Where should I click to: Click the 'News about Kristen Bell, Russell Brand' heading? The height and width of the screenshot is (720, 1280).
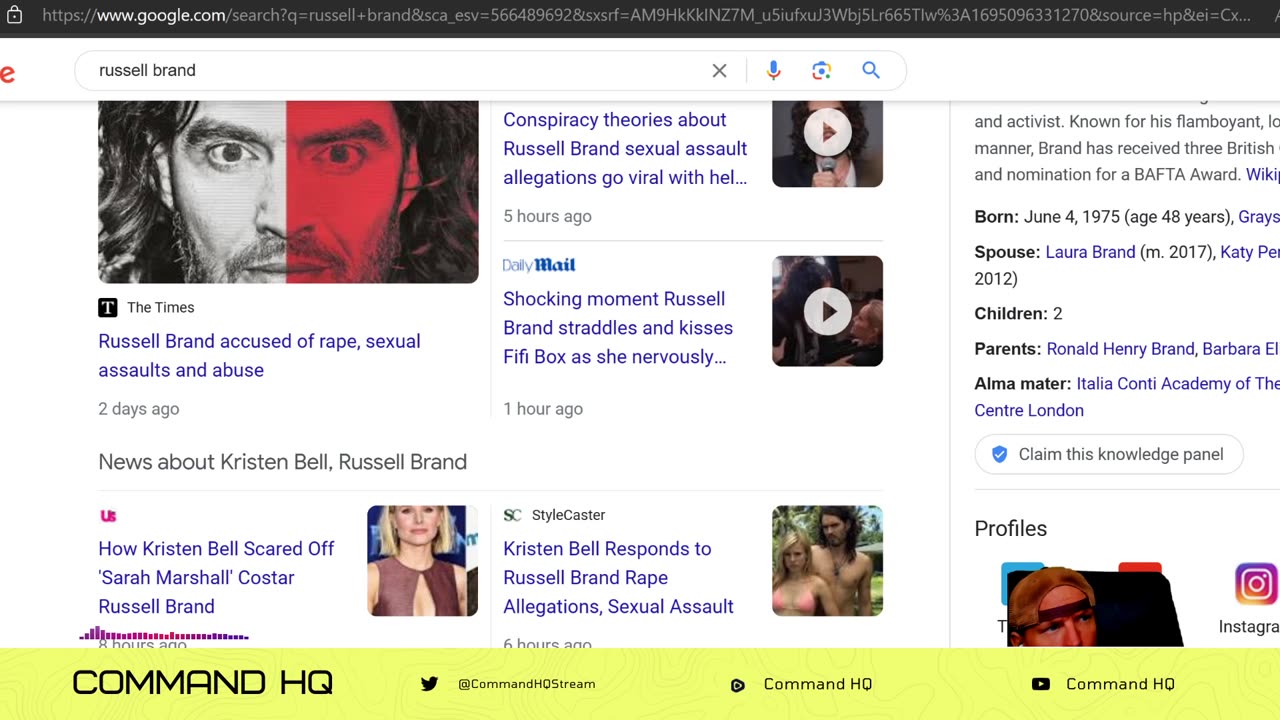(x=282, y=462)
